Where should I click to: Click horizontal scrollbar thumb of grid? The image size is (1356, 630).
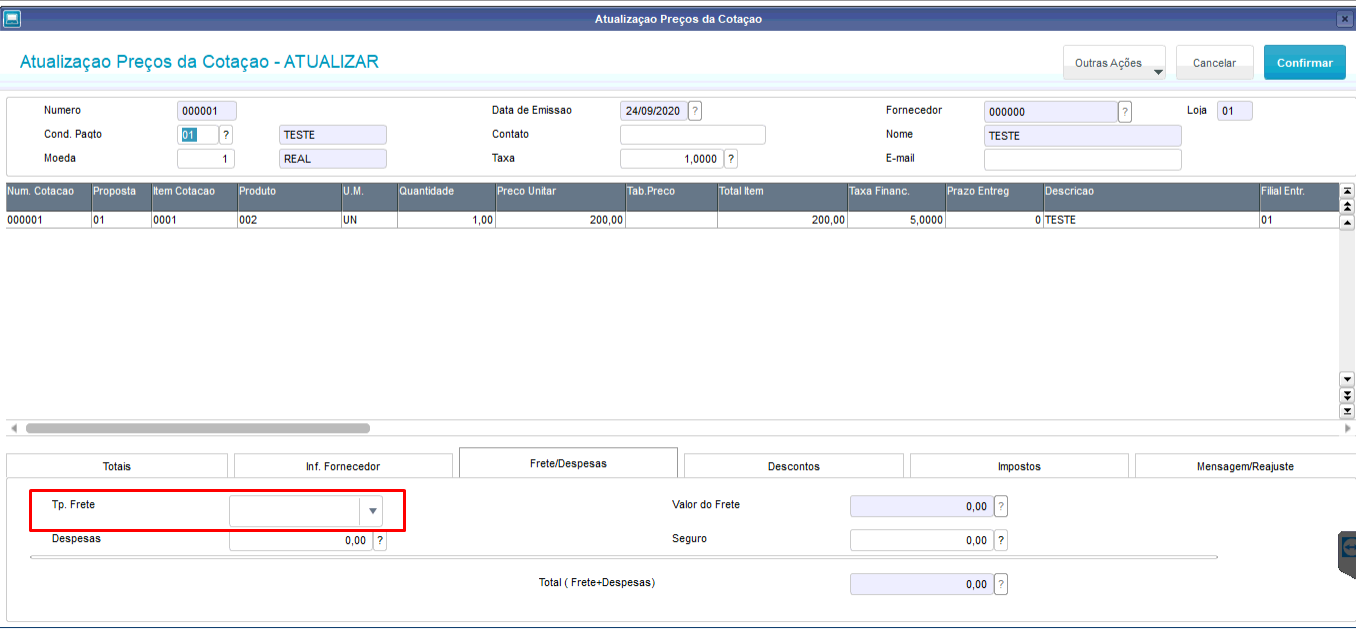click(198, 428)
